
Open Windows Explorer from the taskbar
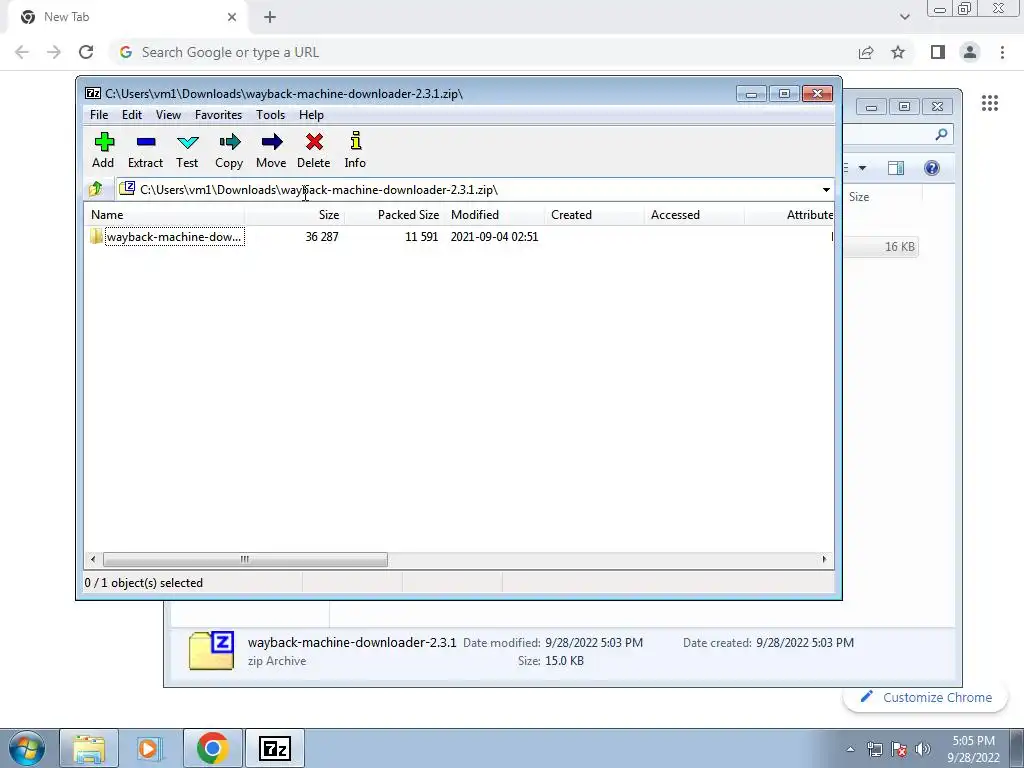pyautogui.click(x=89, y=748)
